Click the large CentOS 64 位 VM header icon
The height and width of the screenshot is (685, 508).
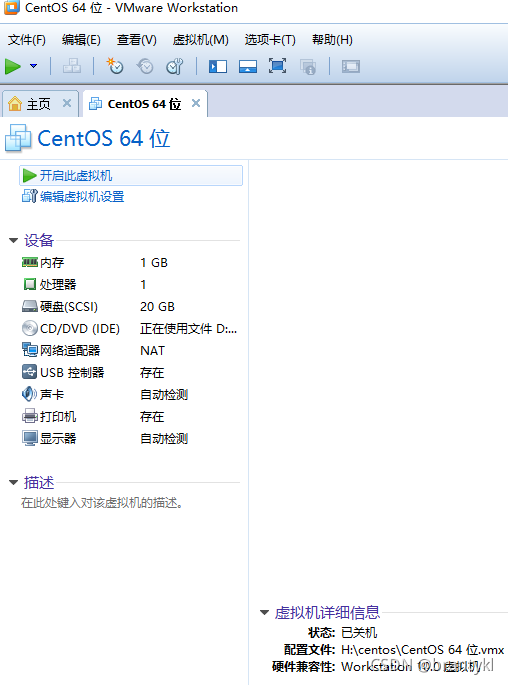pos(18,138)
